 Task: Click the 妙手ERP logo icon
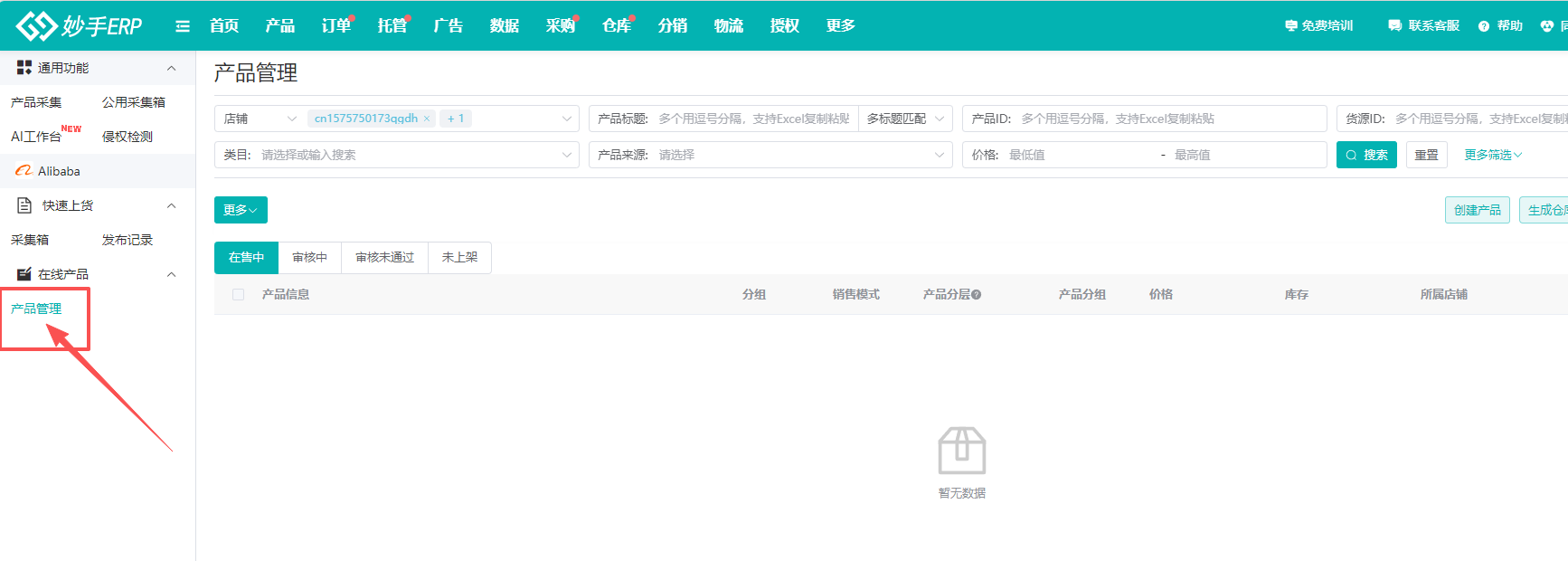click(x=36, y=26)
